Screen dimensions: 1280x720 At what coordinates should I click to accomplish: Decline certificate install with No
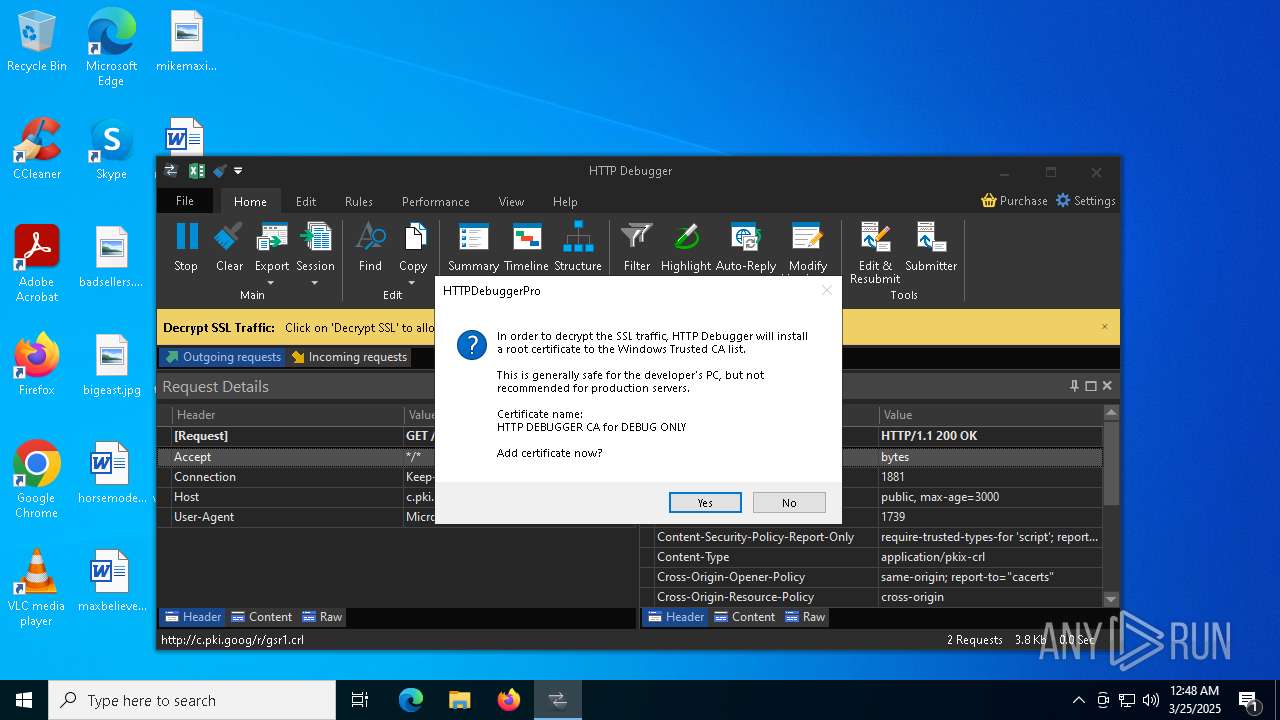coord(789,502)
